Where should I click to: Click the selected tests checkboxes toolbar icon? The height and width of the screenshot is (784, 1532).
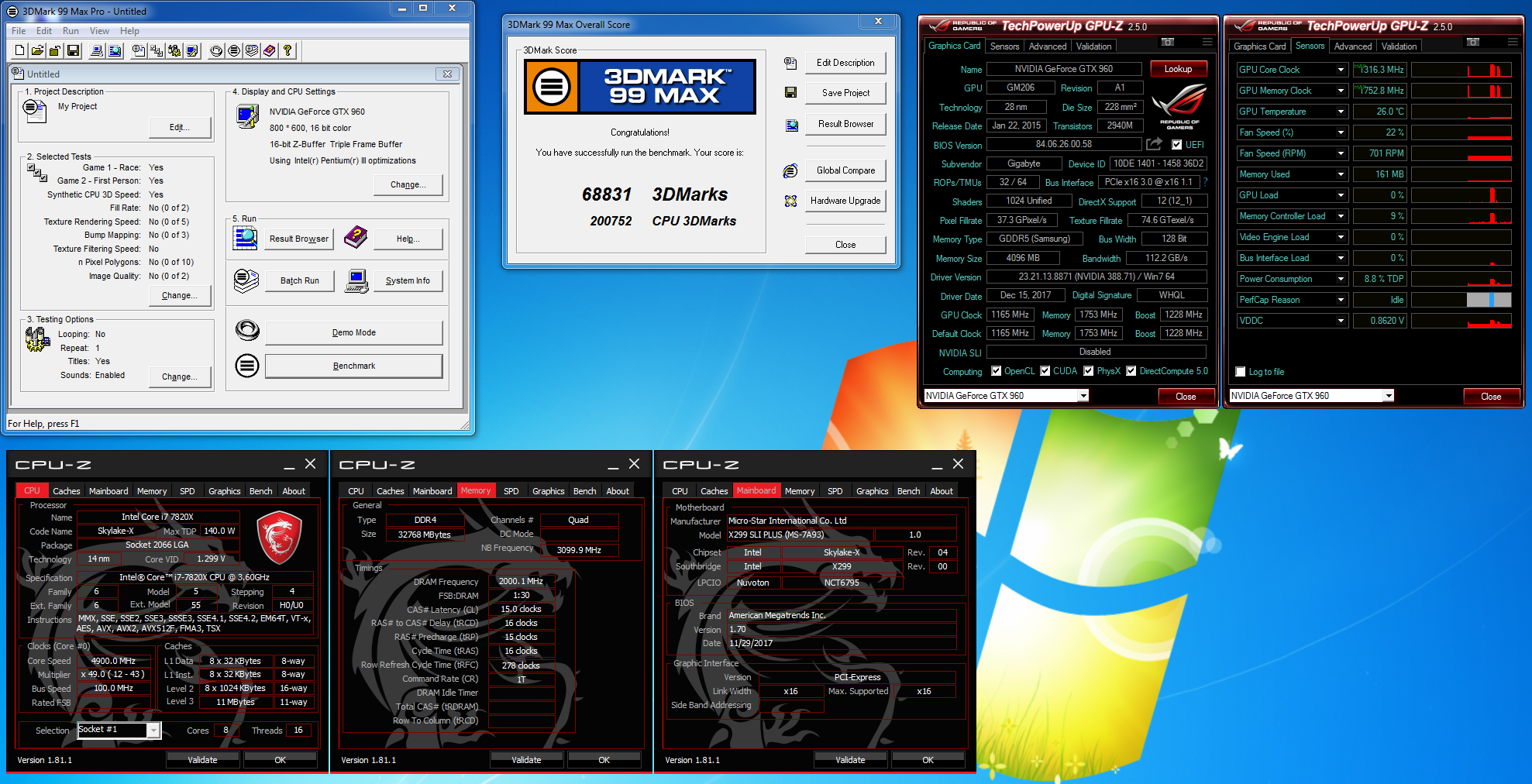coord(157,50)
